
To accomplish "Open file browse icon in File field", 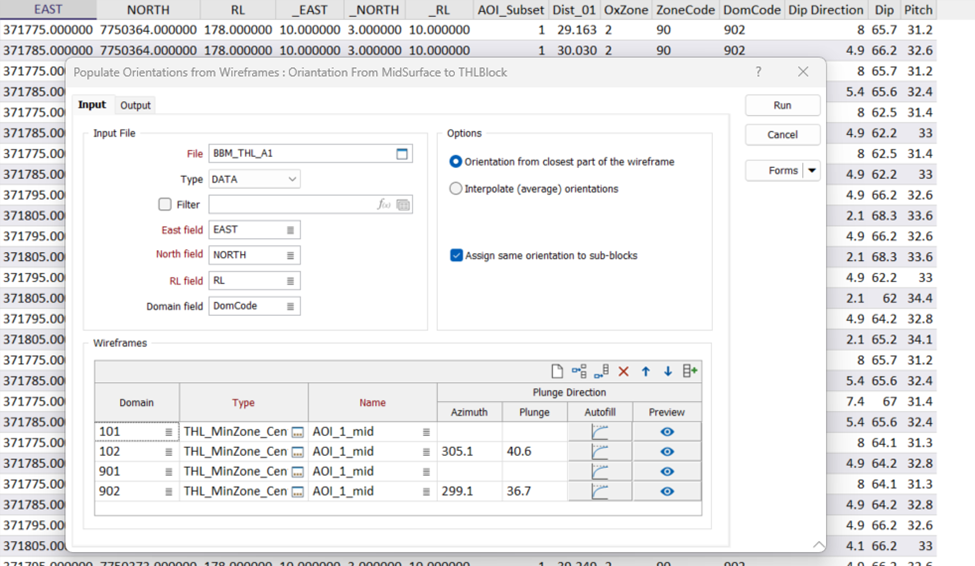I will (402, 154).
